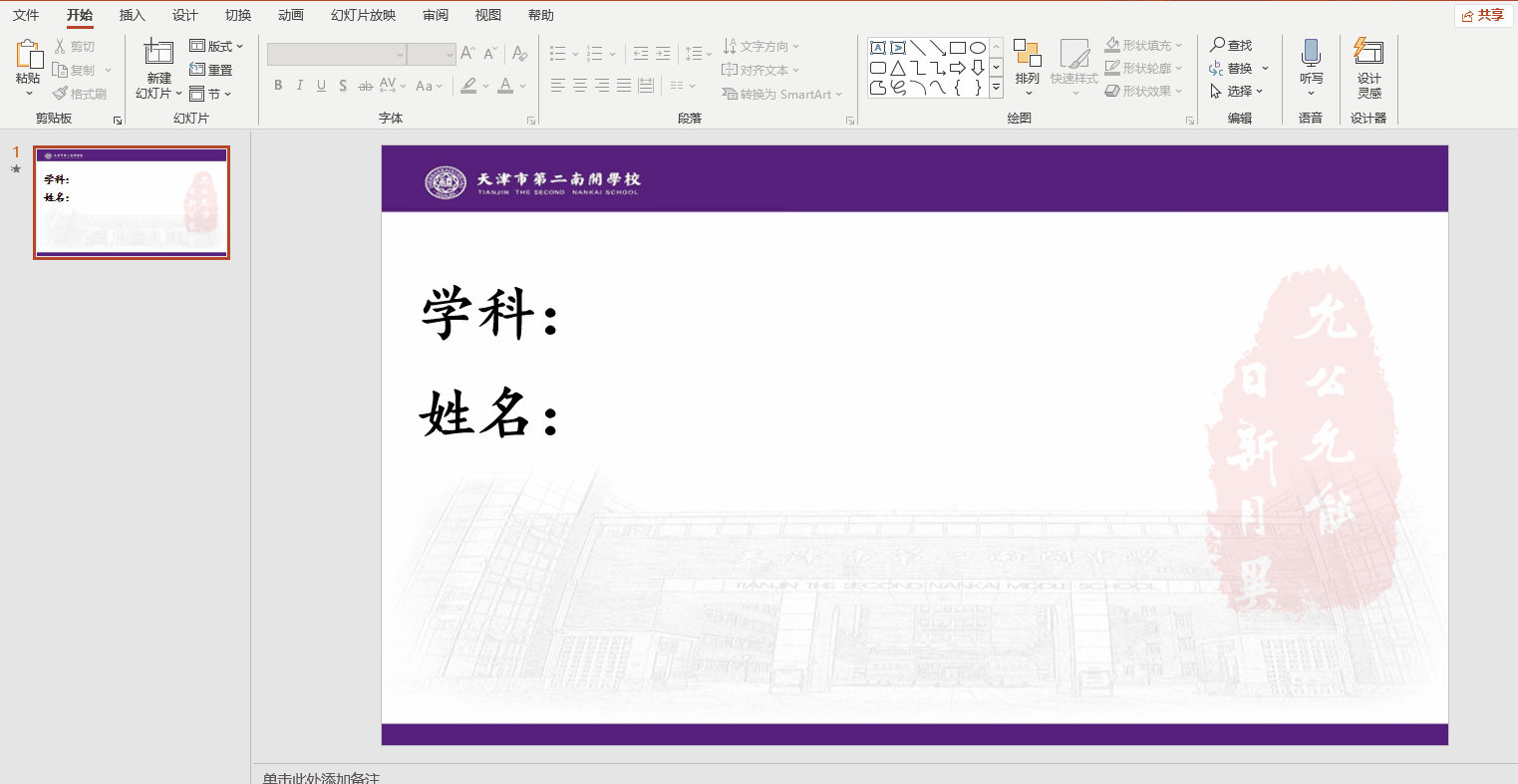Open Change Case (Aa) dropdown
The width and height of the screenshot is (1518, 784).
(430, 86)
